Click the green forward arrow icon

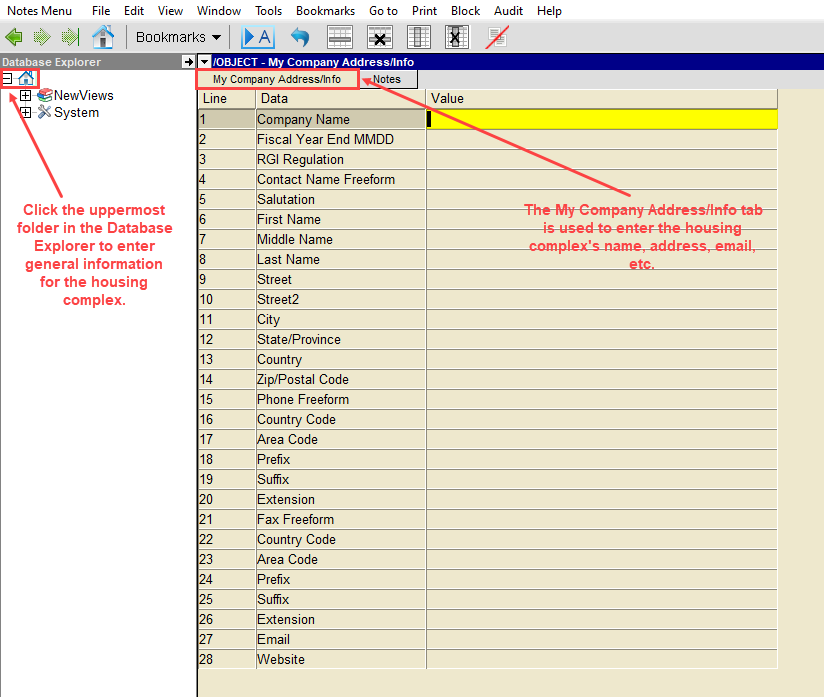42,38
